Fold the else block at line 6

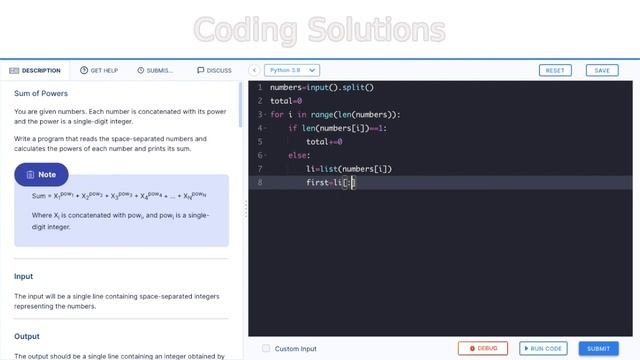click(266, 156)
